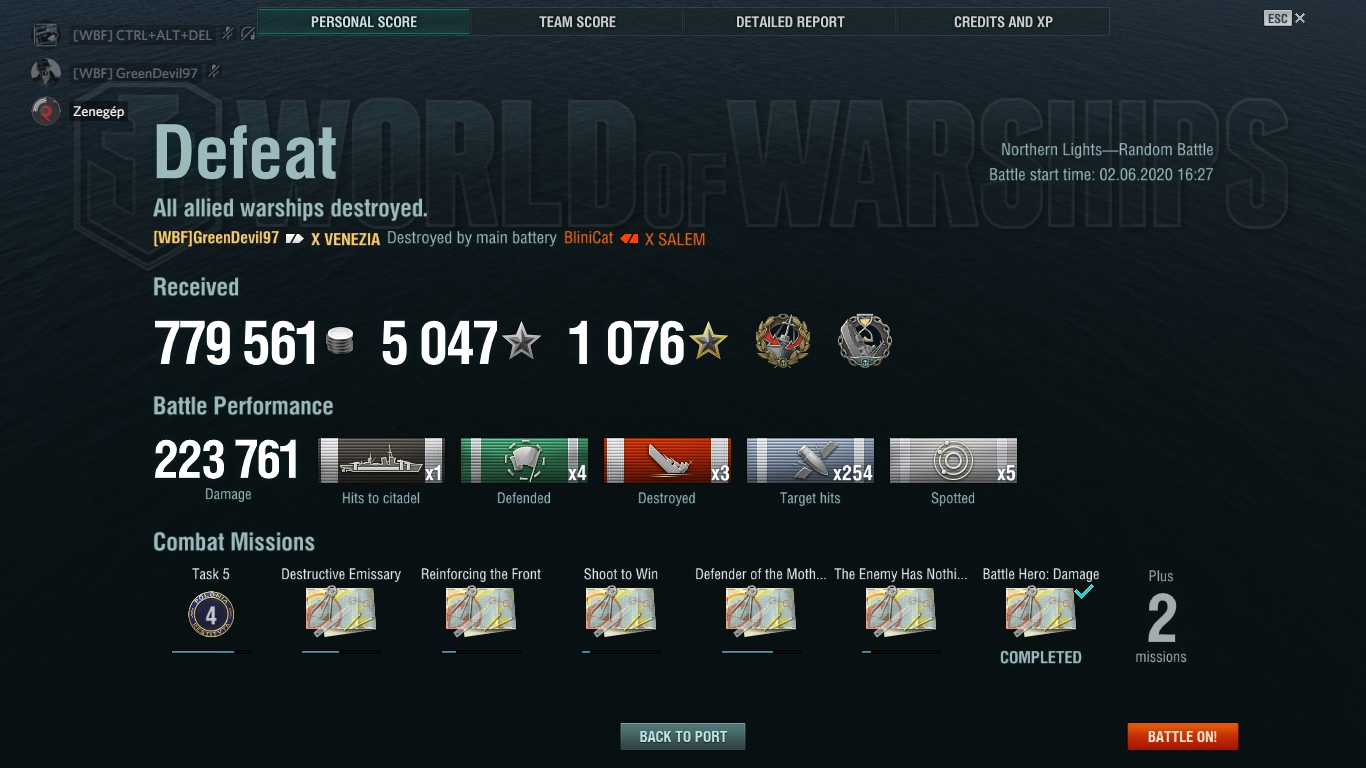Click the hourglass achievement medal icon
Image resolution: width=1366 pixels, height=768 pixels.
864,341
